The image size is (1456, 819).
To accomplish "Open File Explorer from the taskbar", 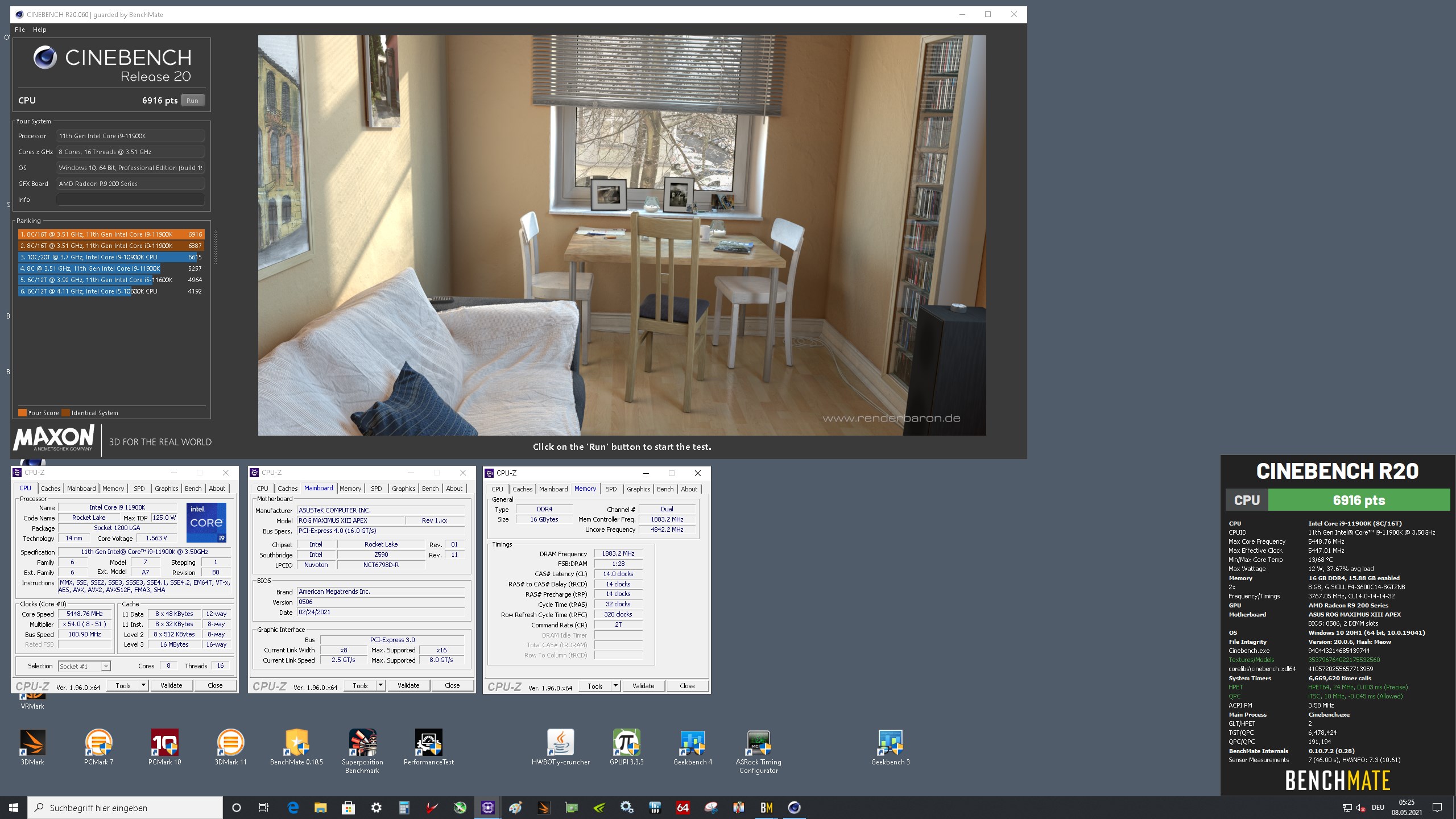I will tap(321, 808).
